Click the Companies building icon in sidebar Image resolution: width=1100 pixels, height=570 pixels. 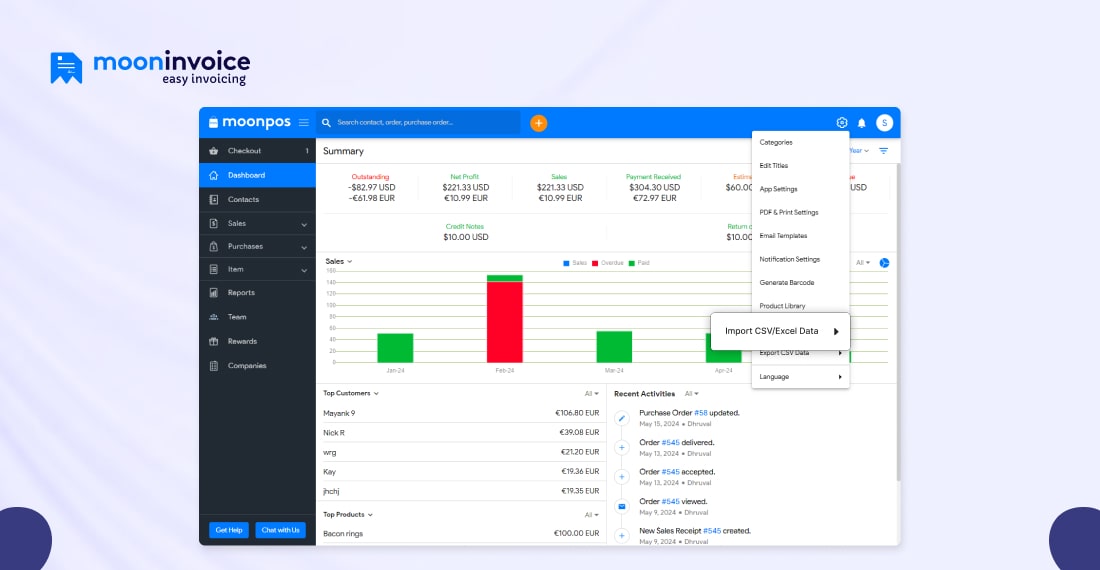point(214,366)
